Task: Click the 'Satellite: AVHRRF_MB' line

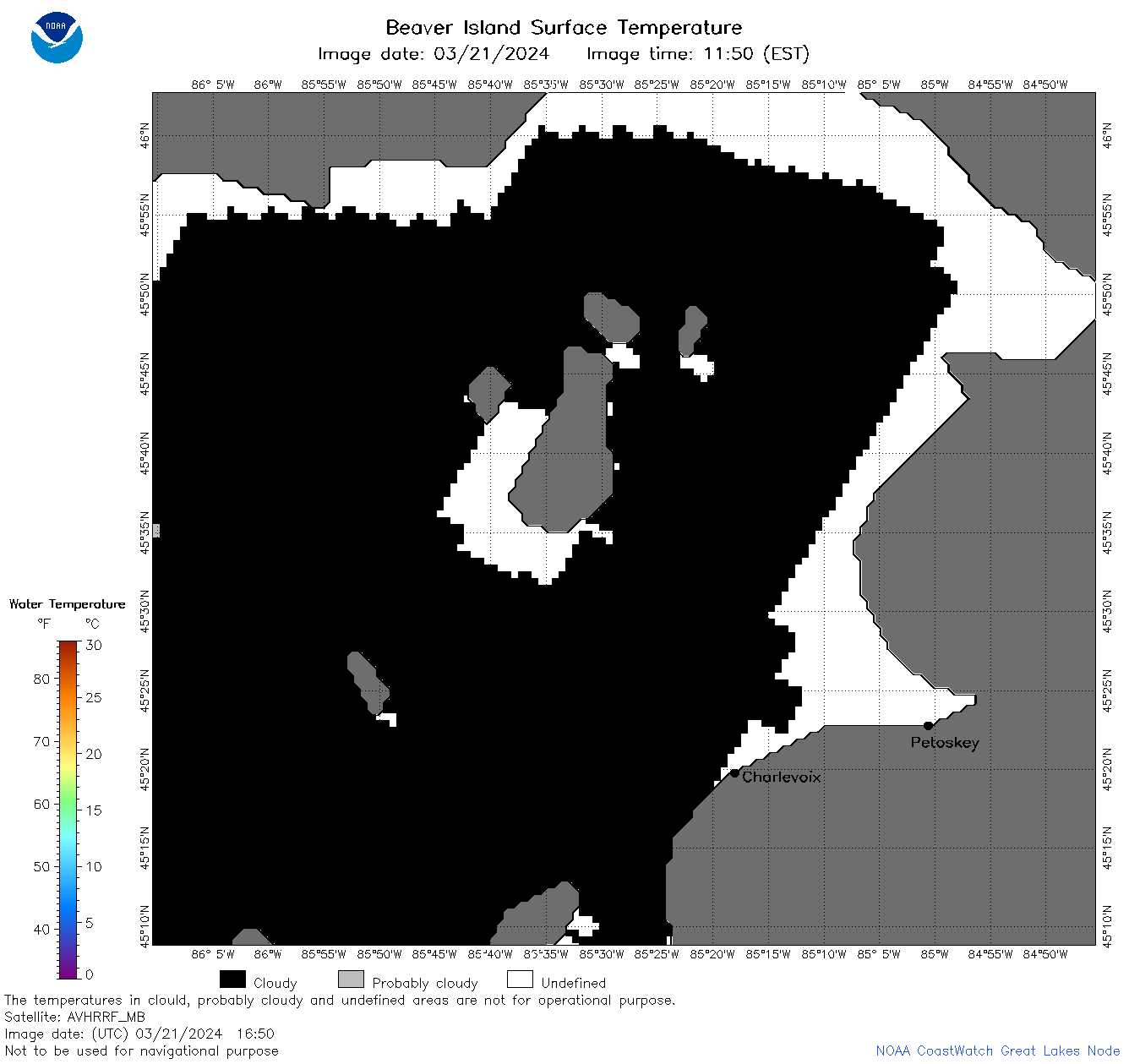Action: pyautogui.click(x=74, y=1018)
